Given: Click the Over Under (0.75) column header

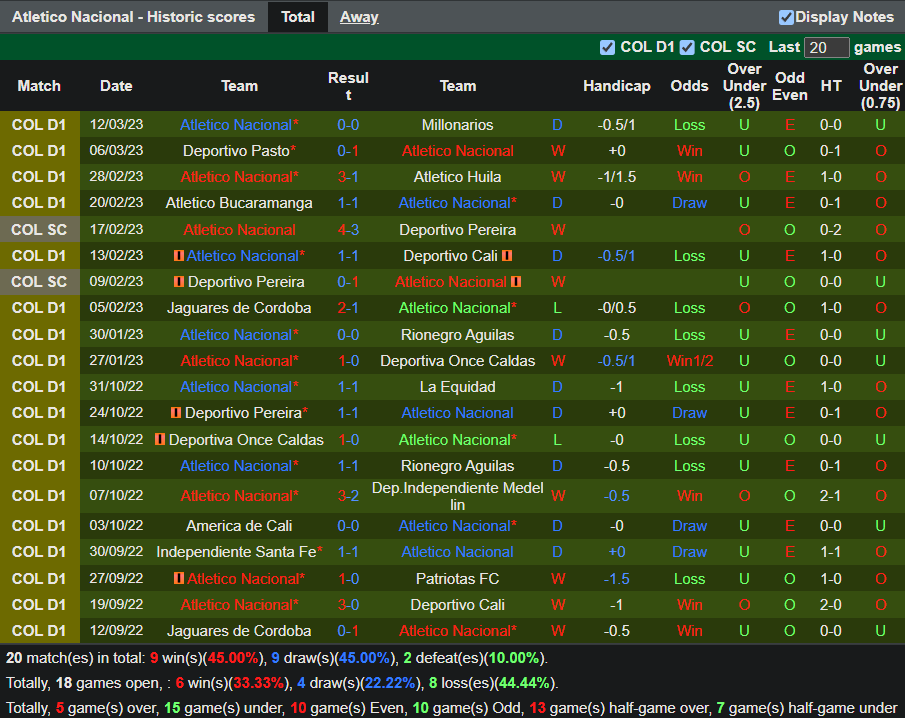Looking at the screenshot, I should pos(880,86).
